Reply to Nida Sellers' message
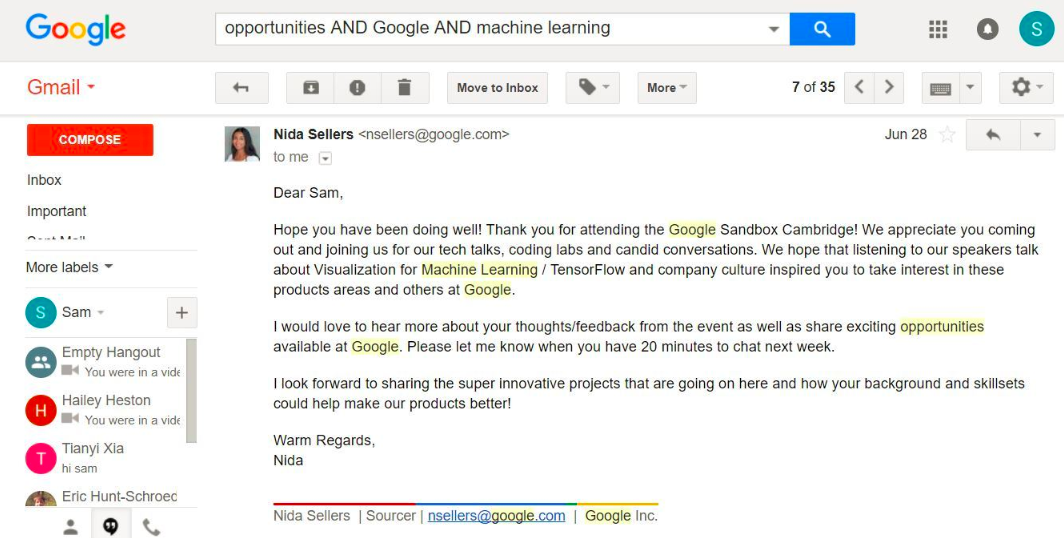Image resolution: width=1064 pixels, height=538 pixels. [993, 134]
